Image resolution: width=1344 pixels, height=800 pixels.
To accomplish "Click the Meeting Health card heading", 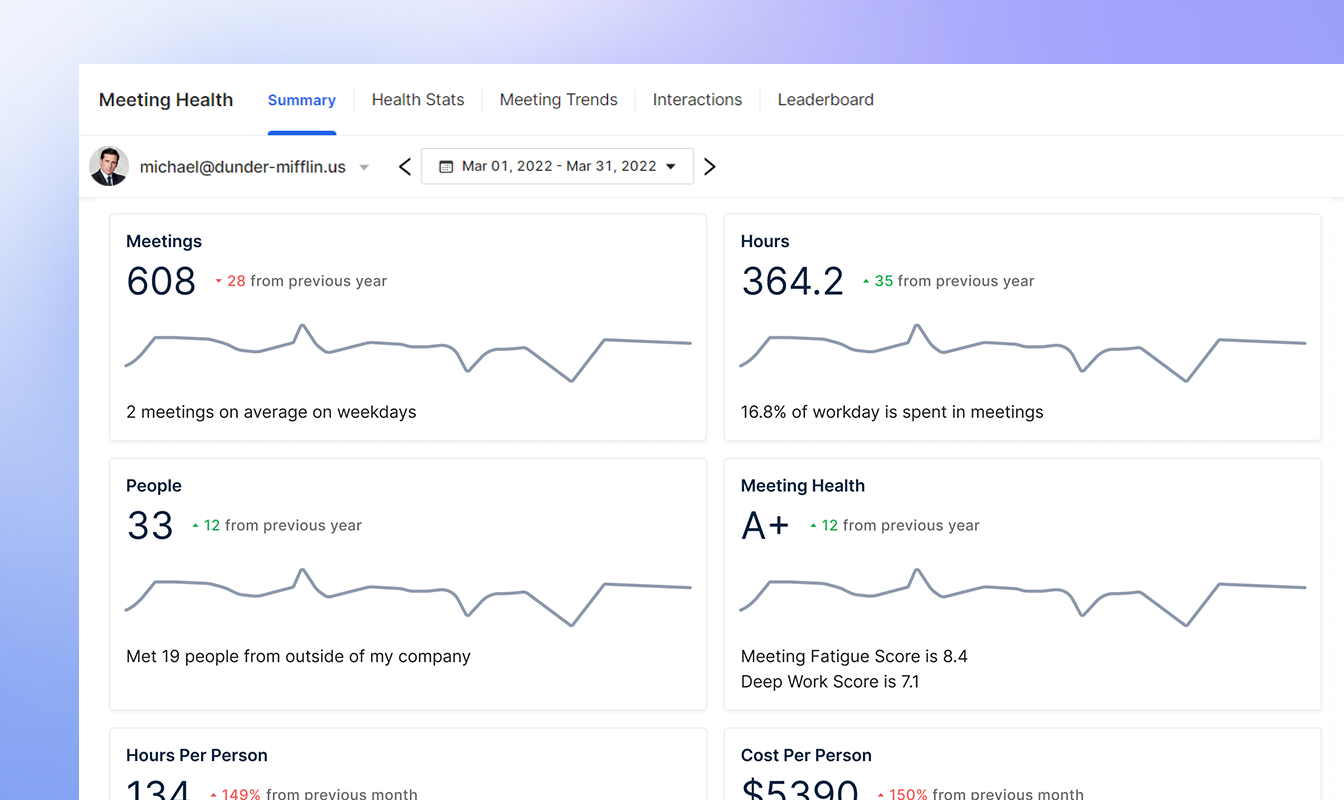I will (x=803, y=486).
